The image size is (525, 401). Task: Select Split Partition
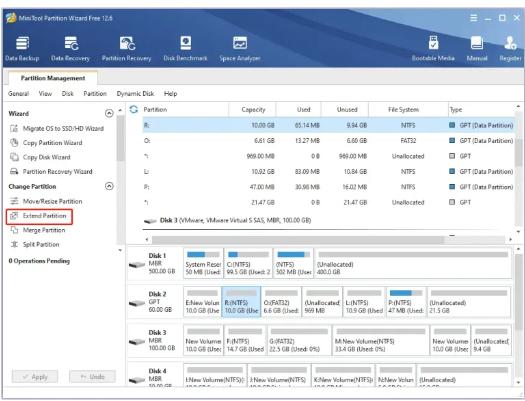click(35, 245)
